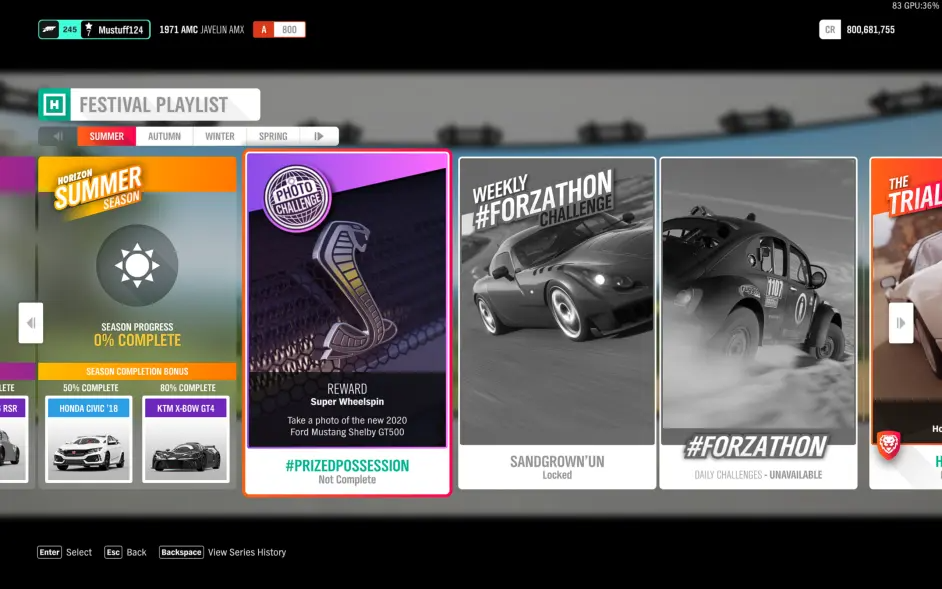Click the Festival Playlist title
Image resolution: width=942 pixels, height=589 pixels.
coord(154,105)
